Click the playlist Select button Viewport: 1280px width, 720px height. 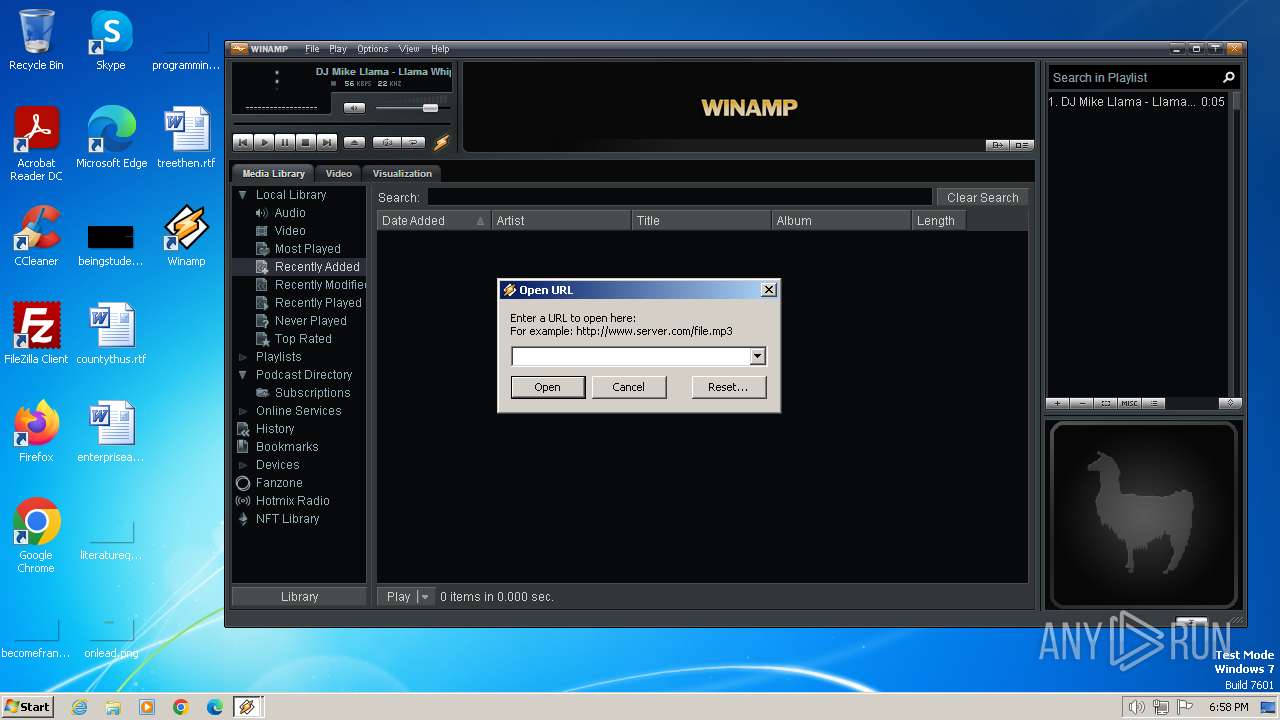[1106, 404]
